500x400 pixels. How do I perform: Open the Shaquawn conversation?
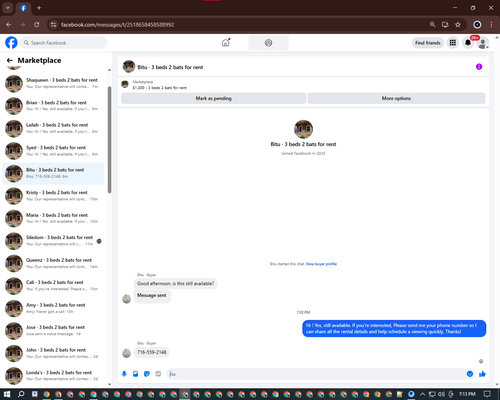[x=53, y=83]
